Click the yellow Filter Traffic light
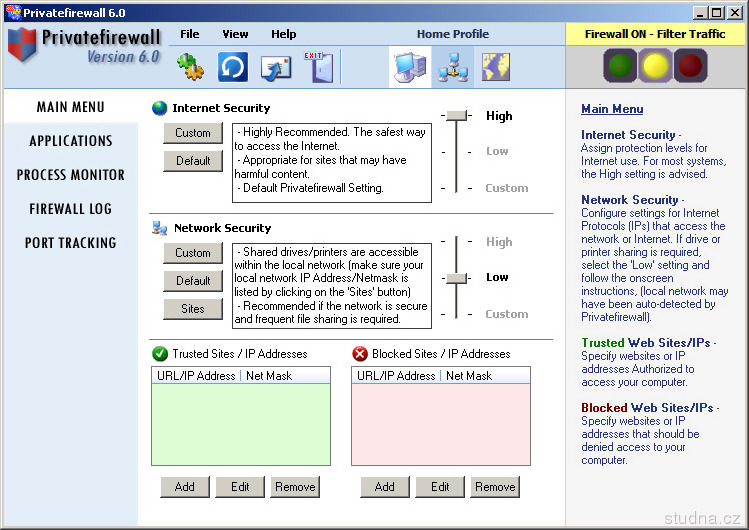Viewport: 749px width, 530px height. tap(655, 65)
